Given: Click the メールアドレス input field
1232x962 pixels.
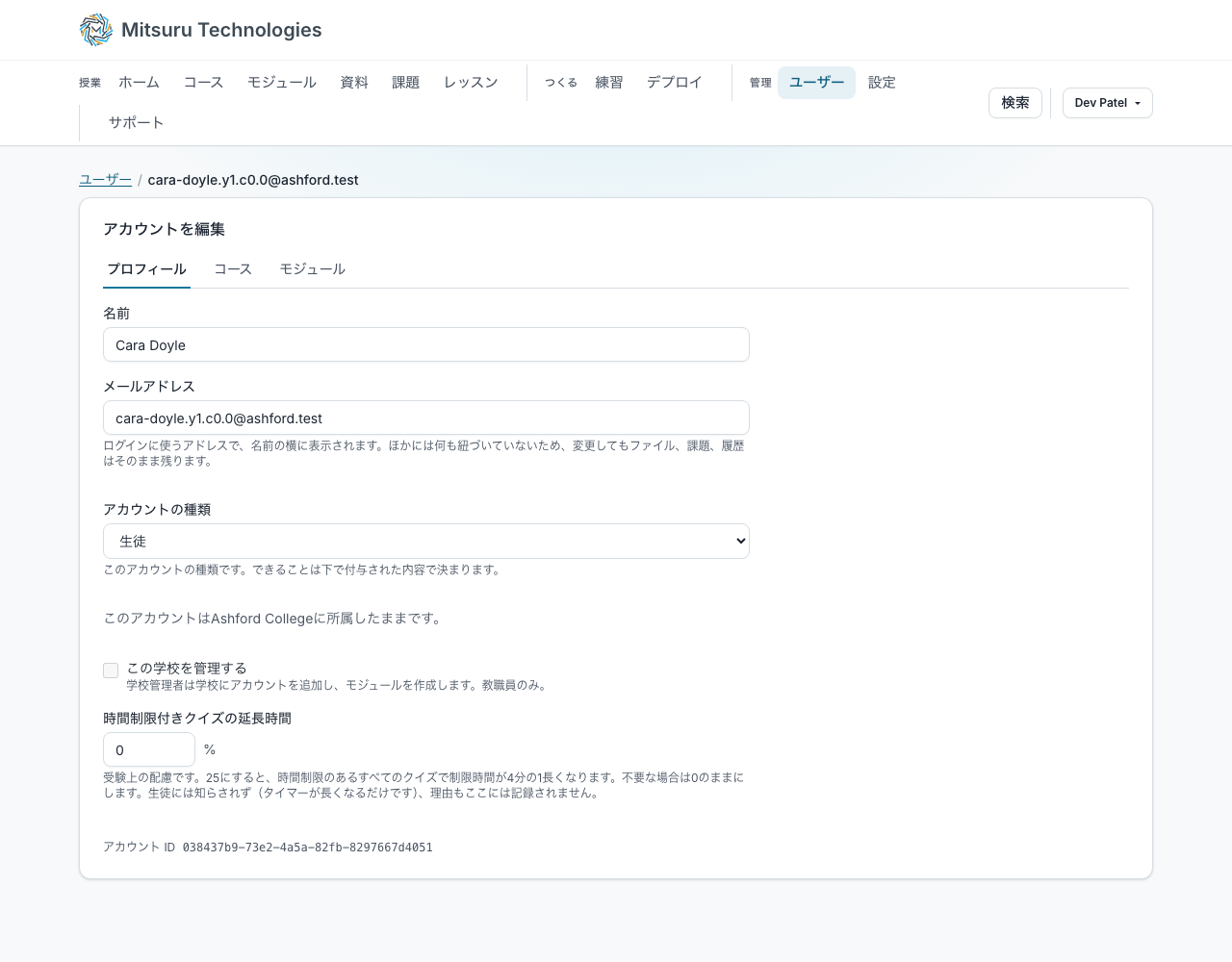Looking at the screenshot, I should 426,418.
